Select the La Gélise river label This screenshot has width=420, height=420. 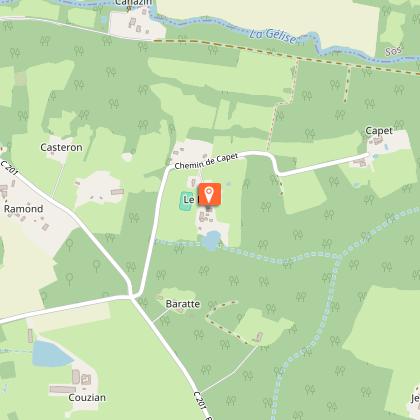point(273,36)
